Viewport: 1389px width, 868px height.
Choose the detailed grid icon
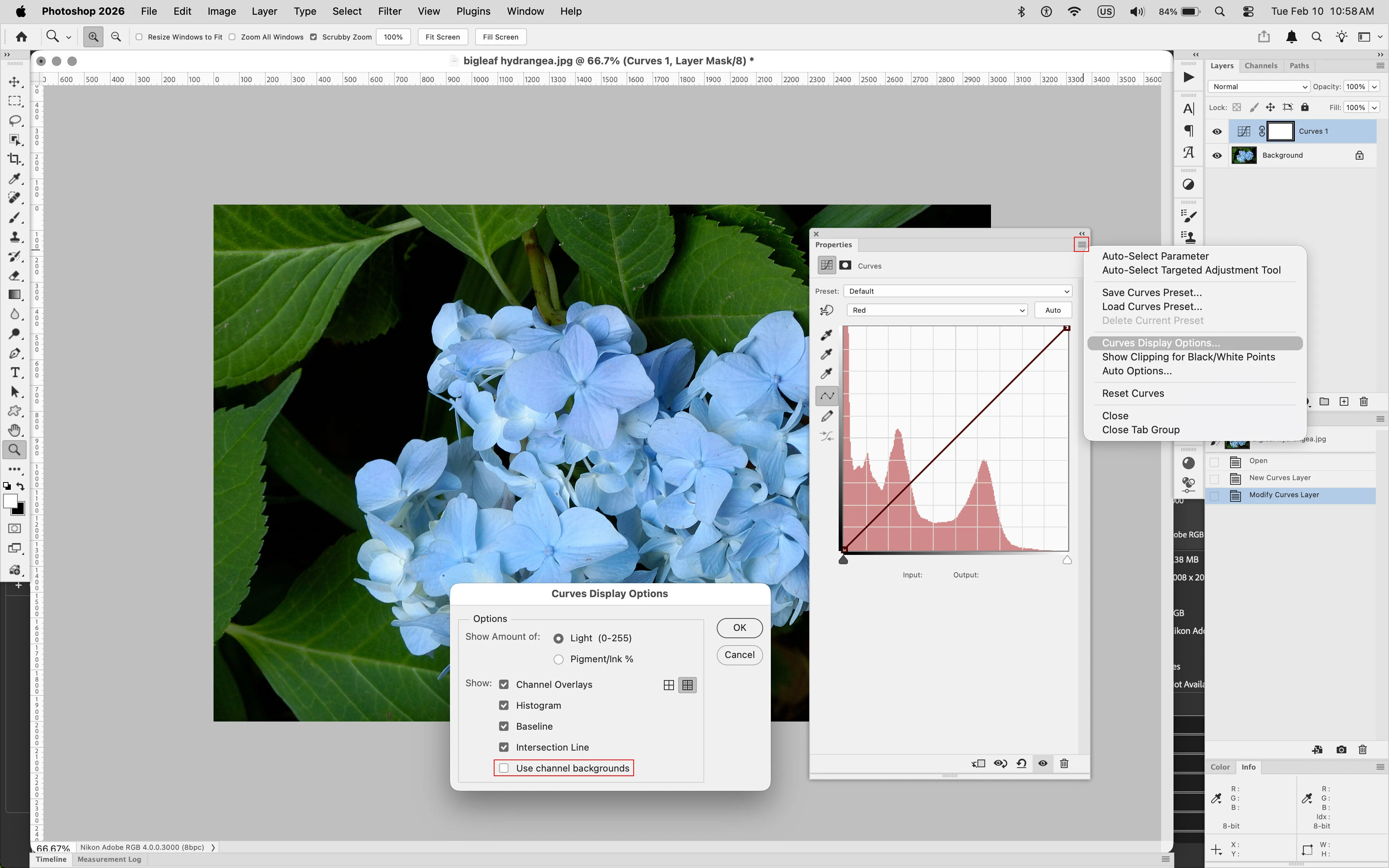click(687, 685)
